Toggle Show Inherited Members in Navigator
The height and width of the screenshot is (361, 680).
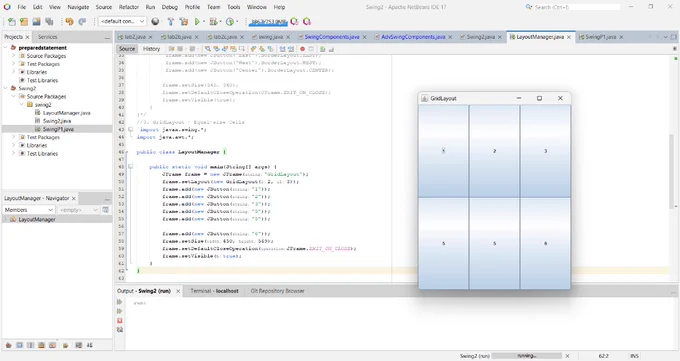8,345
